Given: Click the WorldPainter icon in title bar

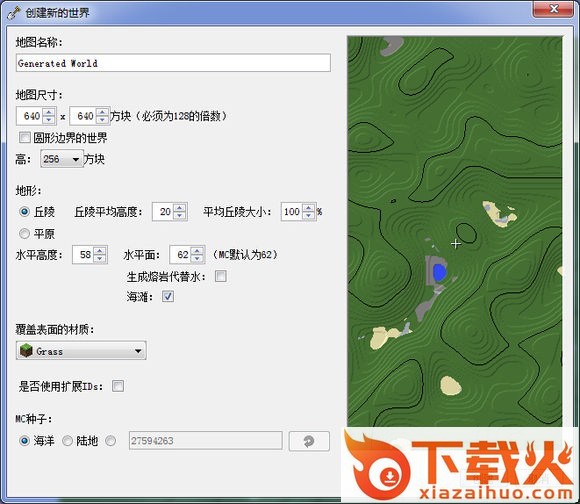Looking at the screenshot, I should click(x=13, y=13).
